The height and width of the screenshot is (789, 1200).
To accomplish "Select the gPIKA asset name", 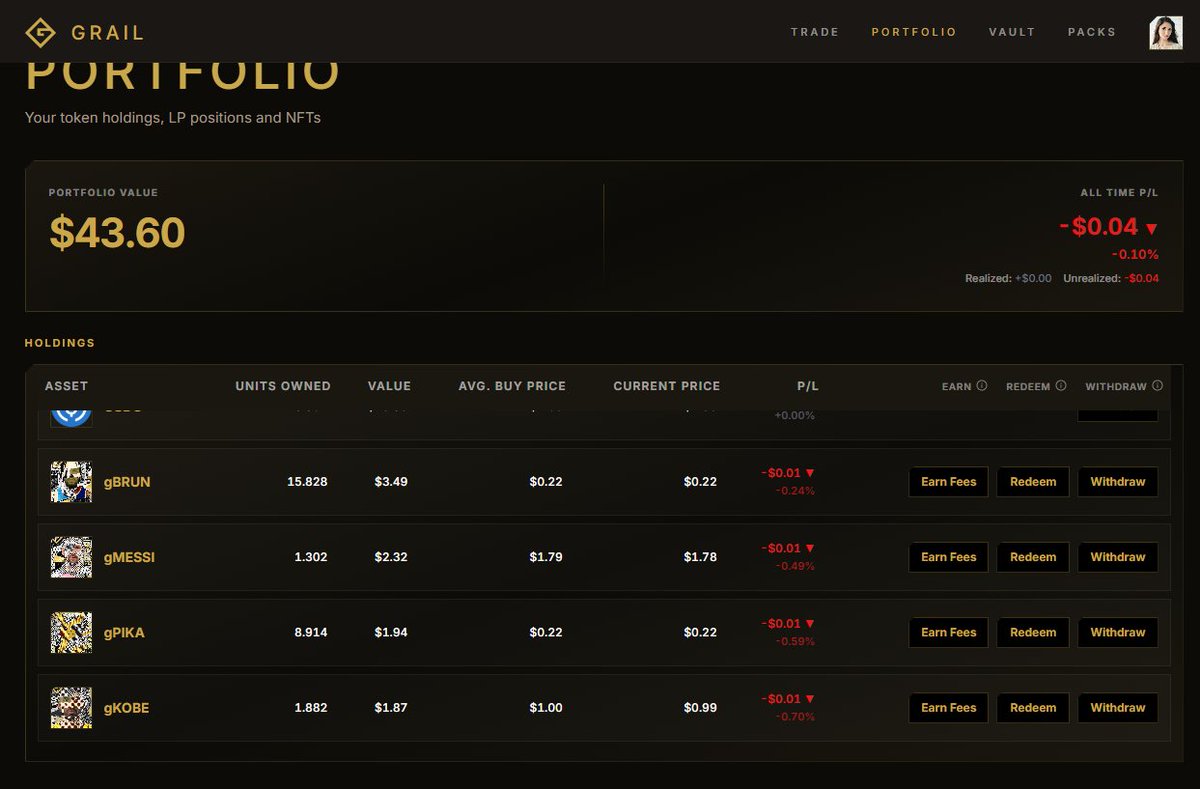I will [124, 633].
